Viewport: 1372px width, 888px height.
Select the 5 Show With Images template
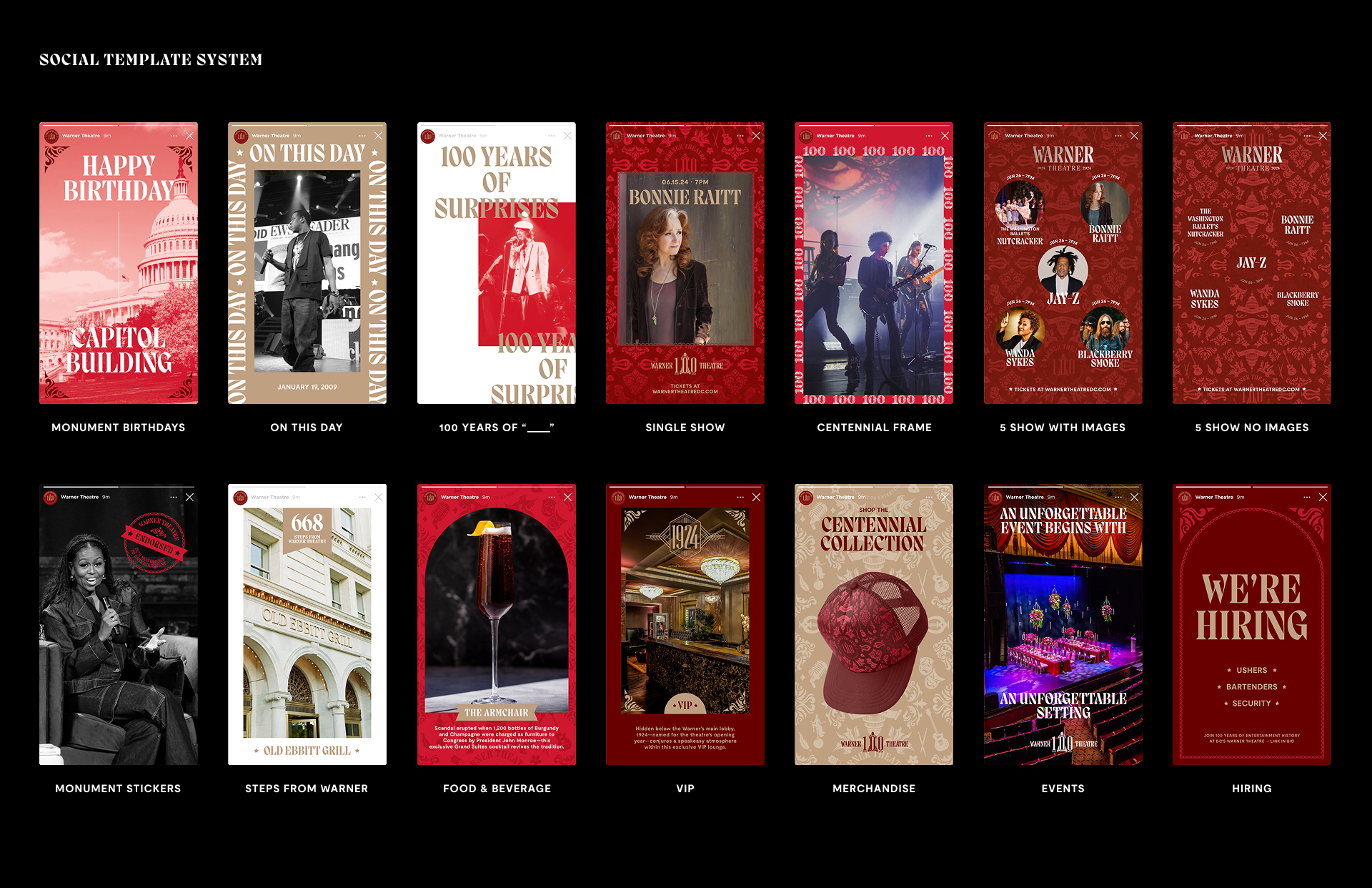click(x=1063, y=263)
